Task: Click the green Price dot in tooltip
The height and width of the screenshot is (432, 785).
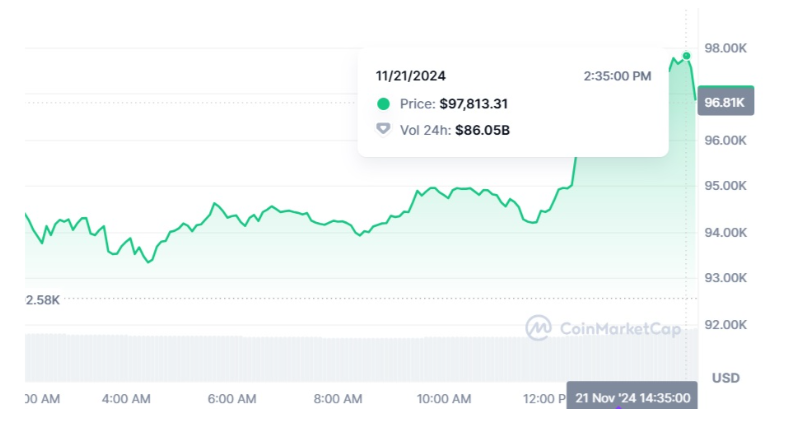Action: [383, 103]
